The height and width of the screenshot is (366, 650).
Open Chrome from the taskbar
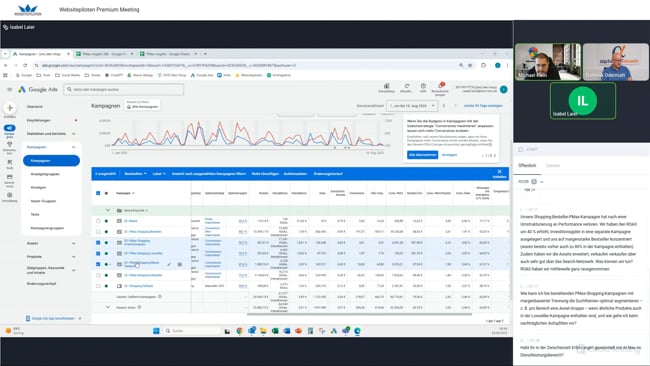point(240,331)
